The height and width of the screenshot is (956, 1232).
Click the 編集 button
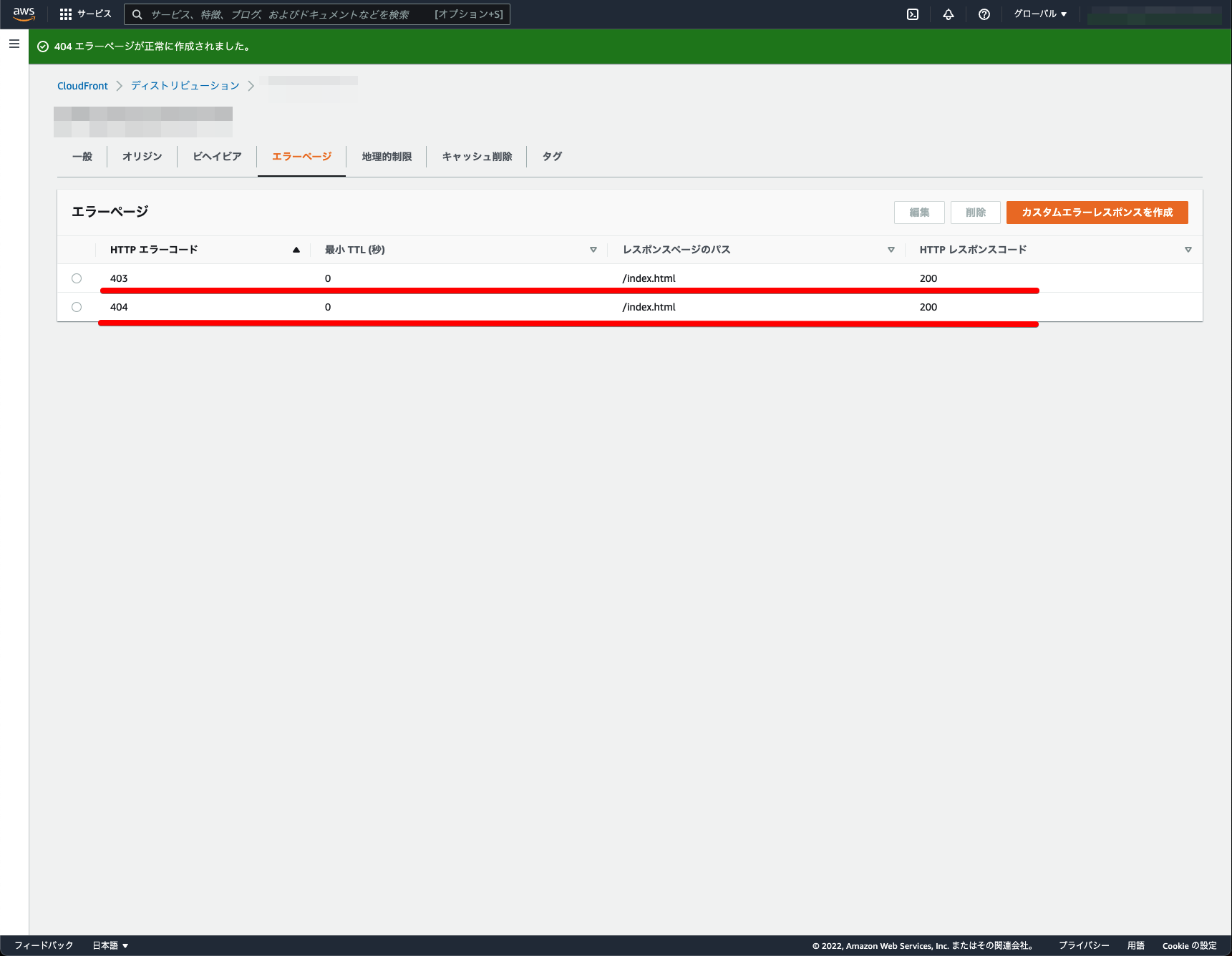point(919,213)
